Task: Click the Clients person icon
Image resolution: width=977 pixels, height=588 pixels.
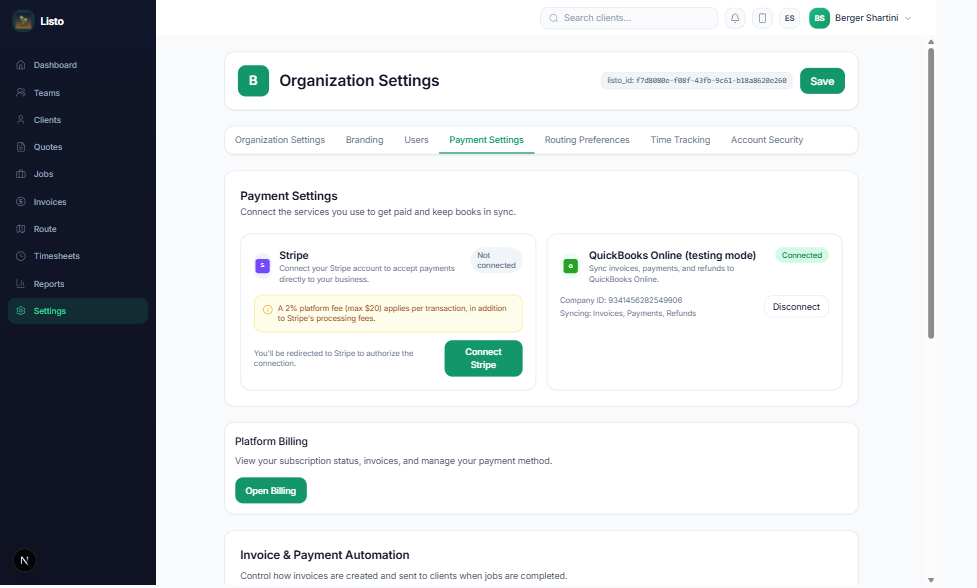Action: (21, 120)
